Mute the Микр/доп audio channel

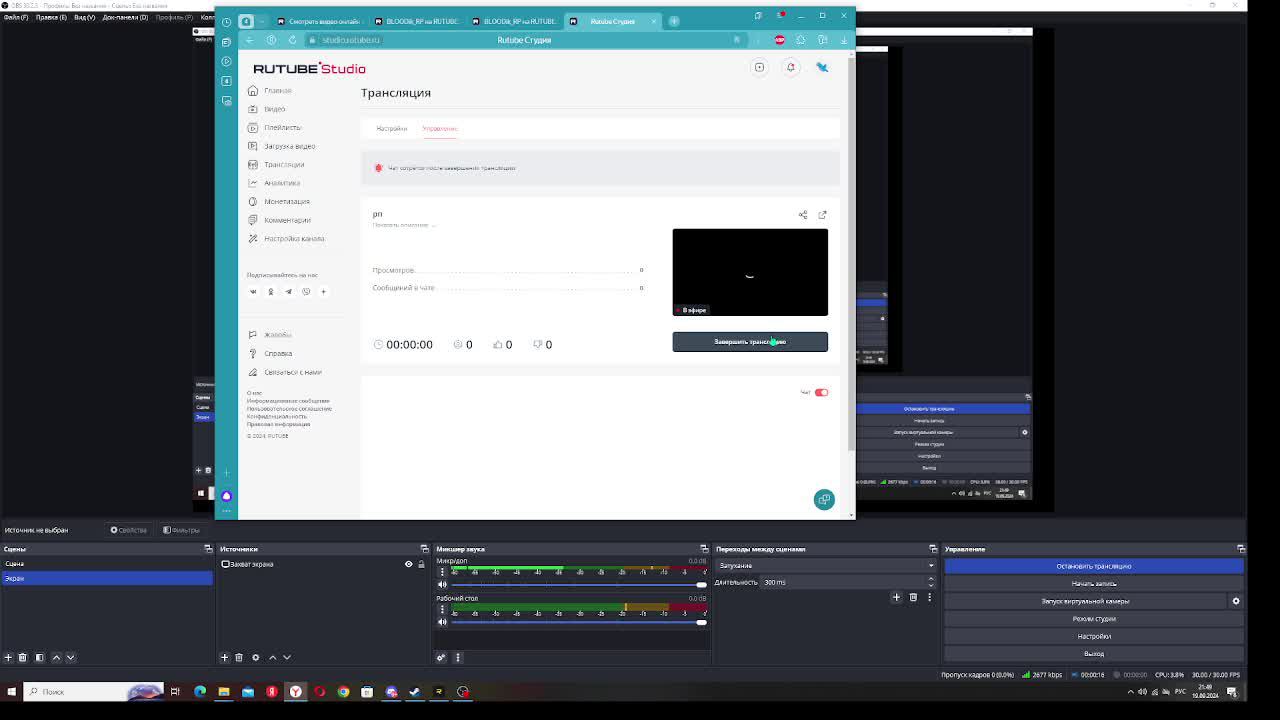point(442,584)
